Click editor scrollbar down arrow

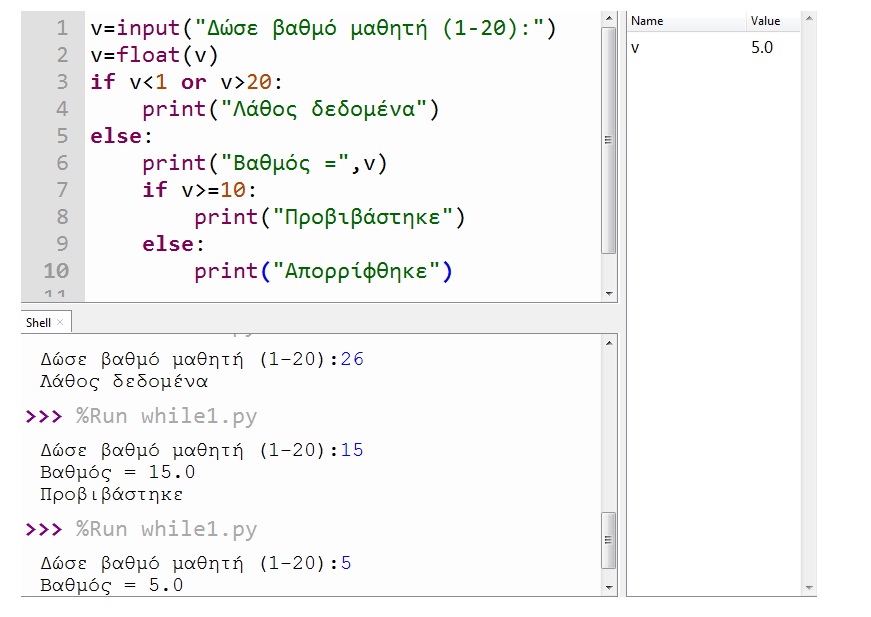pyautogui.click(x=609, y=294)
